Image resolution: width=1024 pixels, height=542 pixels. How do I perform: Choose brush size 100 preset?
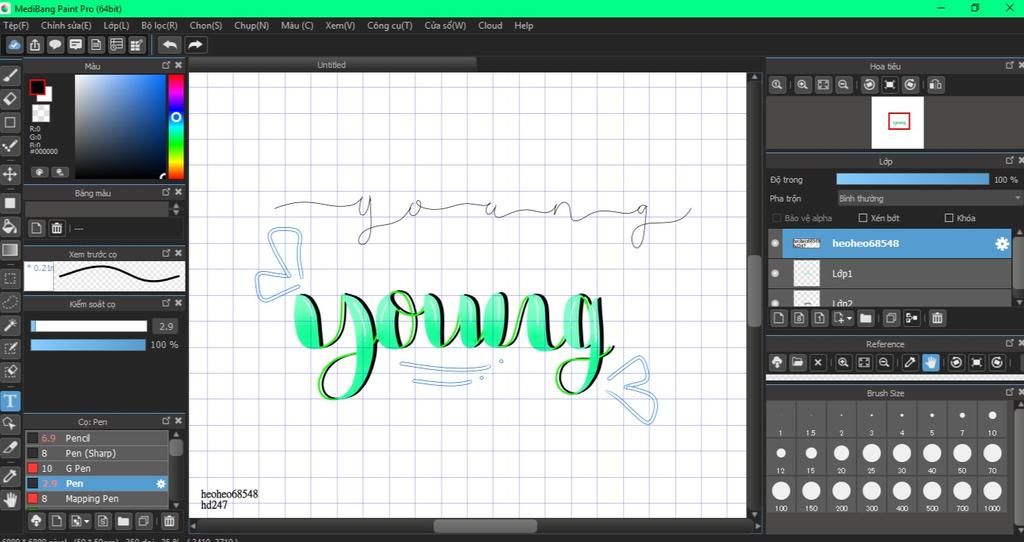(780, 491)
